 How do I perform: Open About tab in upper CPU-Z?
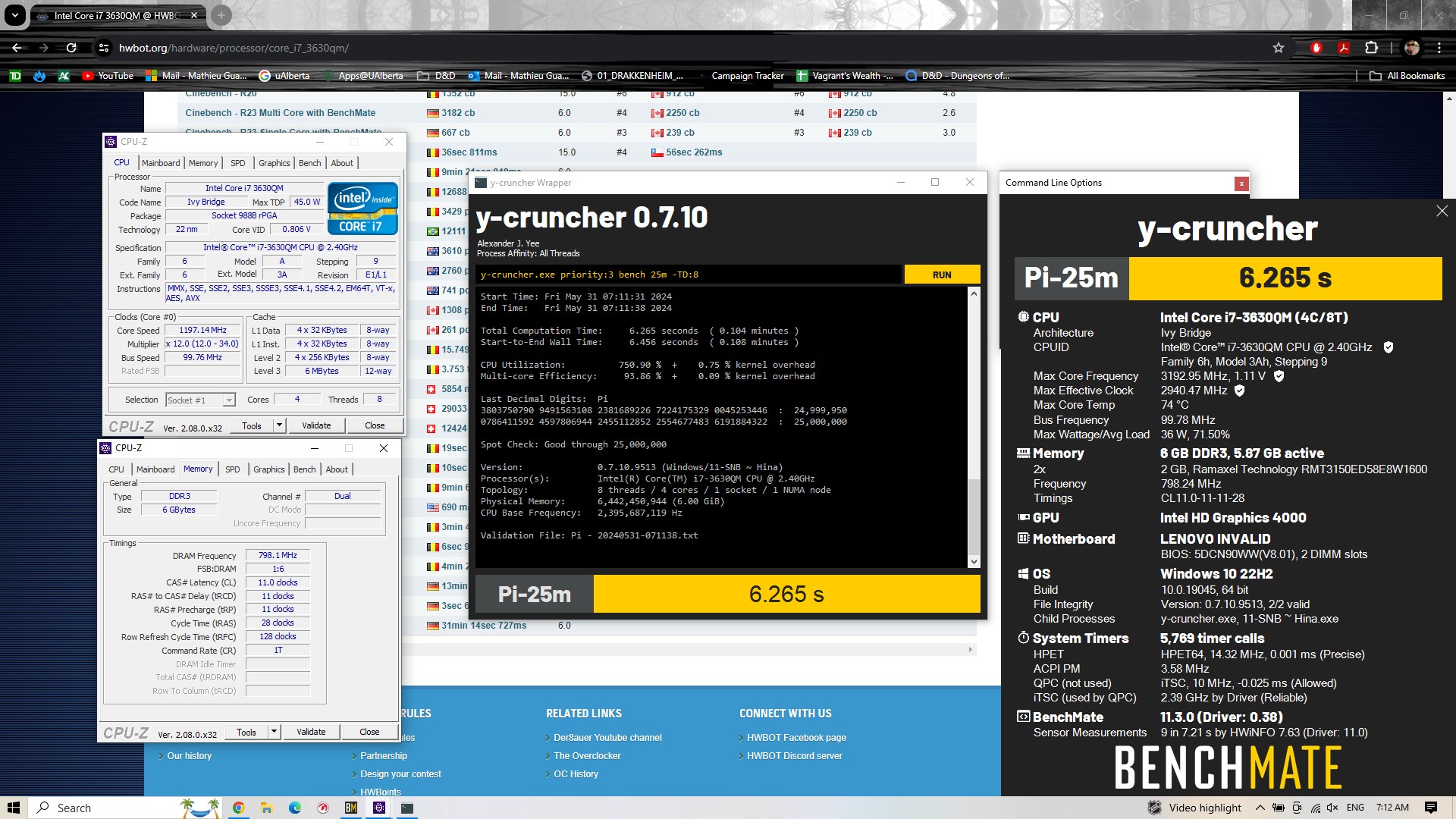pyautogui.click(x=342, y=163)
